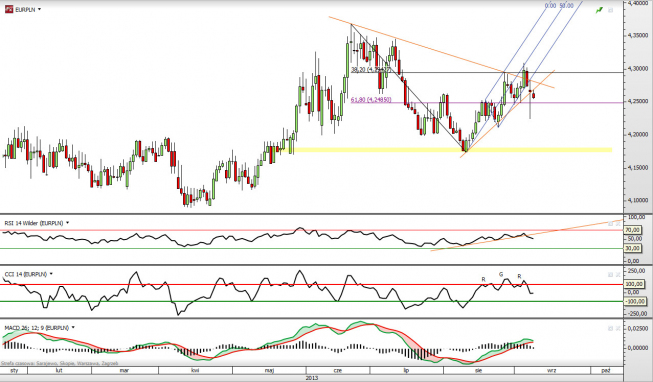Screen dimensions: 653x382
Task: Maximize the CCI indicator pane
Action: 611,275
